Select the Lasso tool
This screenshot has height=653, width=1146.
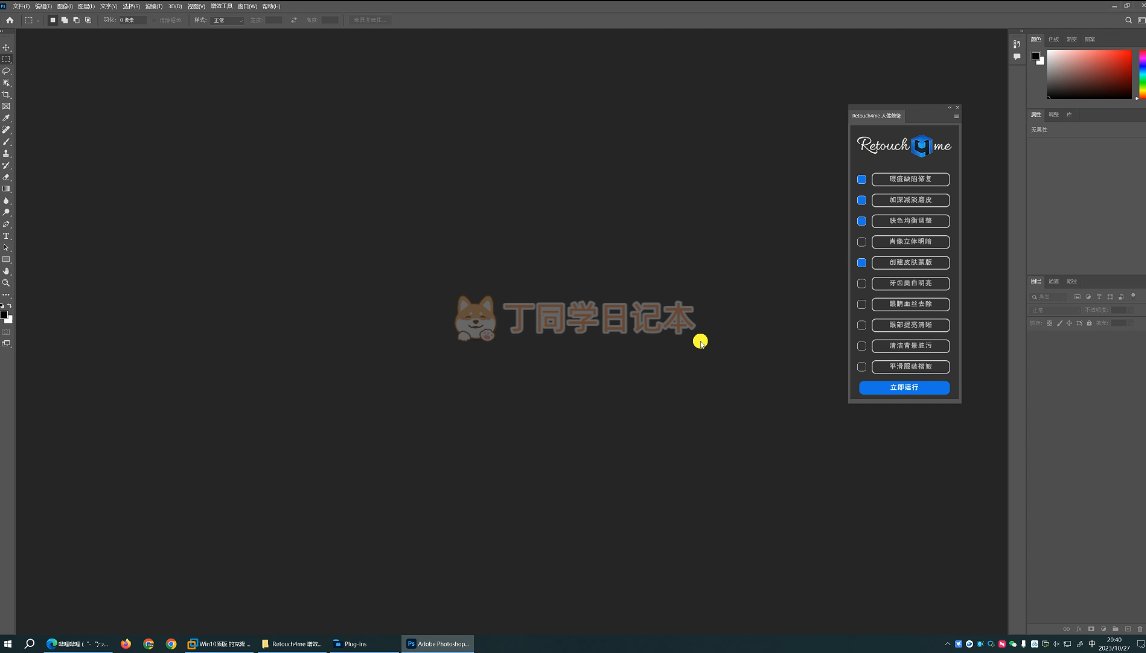[6, 71]
